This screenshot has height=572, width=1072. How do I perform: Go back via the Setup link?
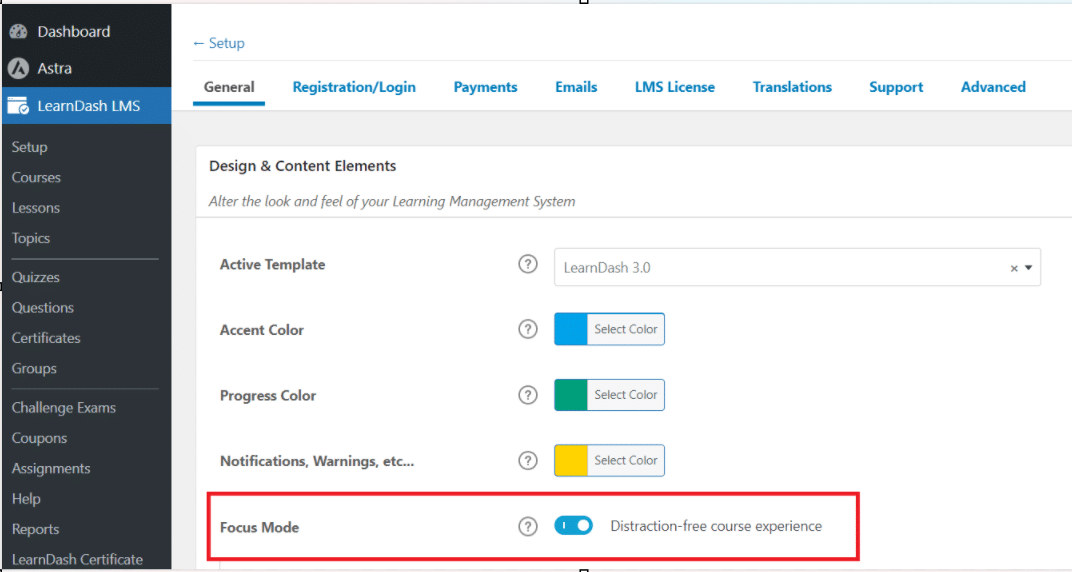pos(219,43)
